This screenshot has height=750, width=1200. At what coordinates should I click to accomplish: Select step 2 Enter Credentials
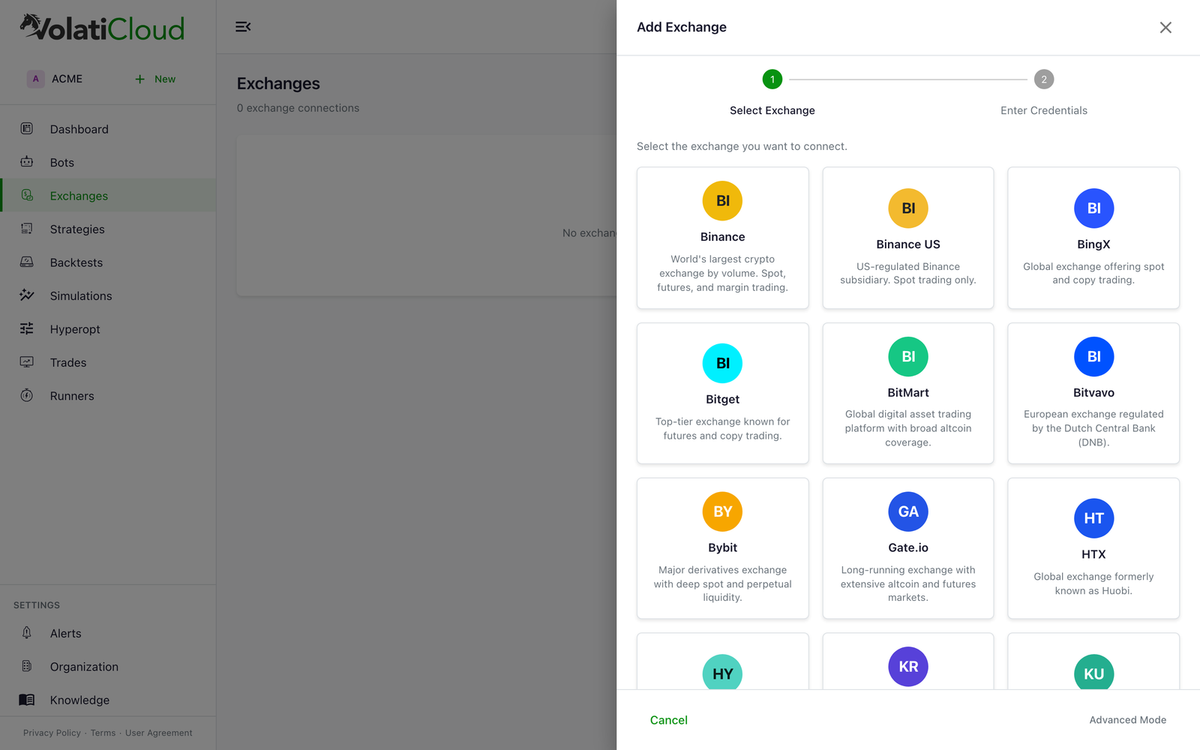(1044, 93)
